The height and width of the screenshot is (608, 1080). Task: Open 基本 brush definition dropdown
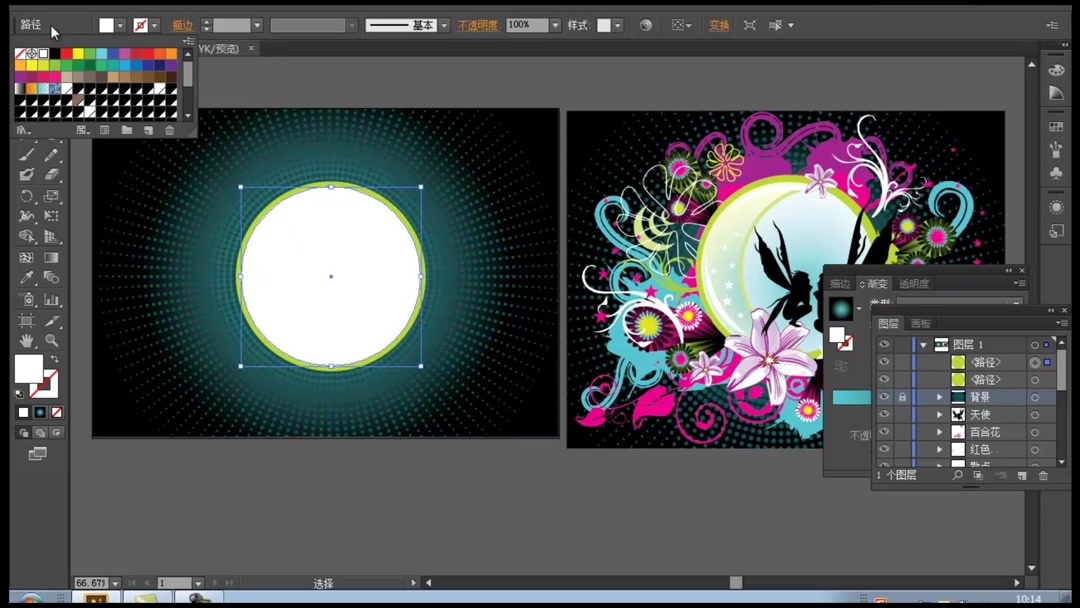444,25
